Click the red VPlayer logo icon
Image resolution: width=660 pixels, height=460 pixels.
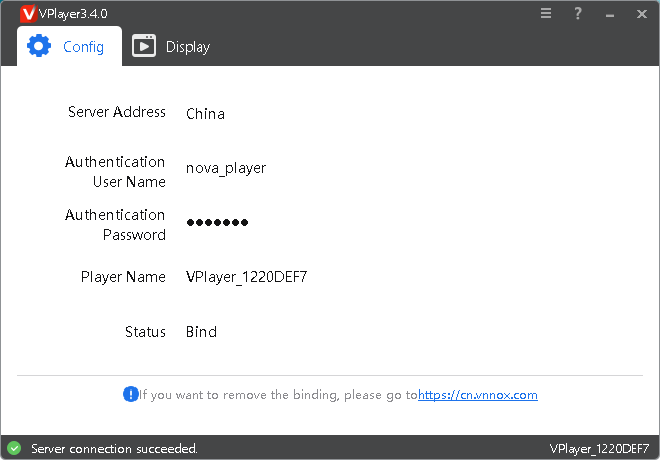(28, 13)
